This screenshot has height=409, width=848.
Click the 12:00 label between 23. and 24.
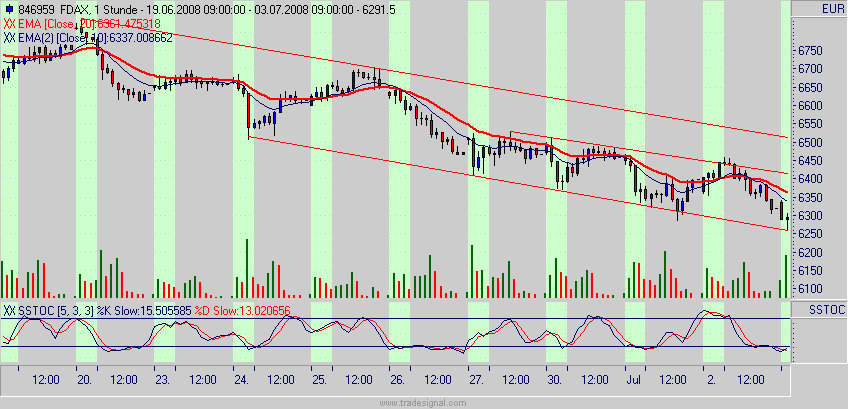point(202,380)
